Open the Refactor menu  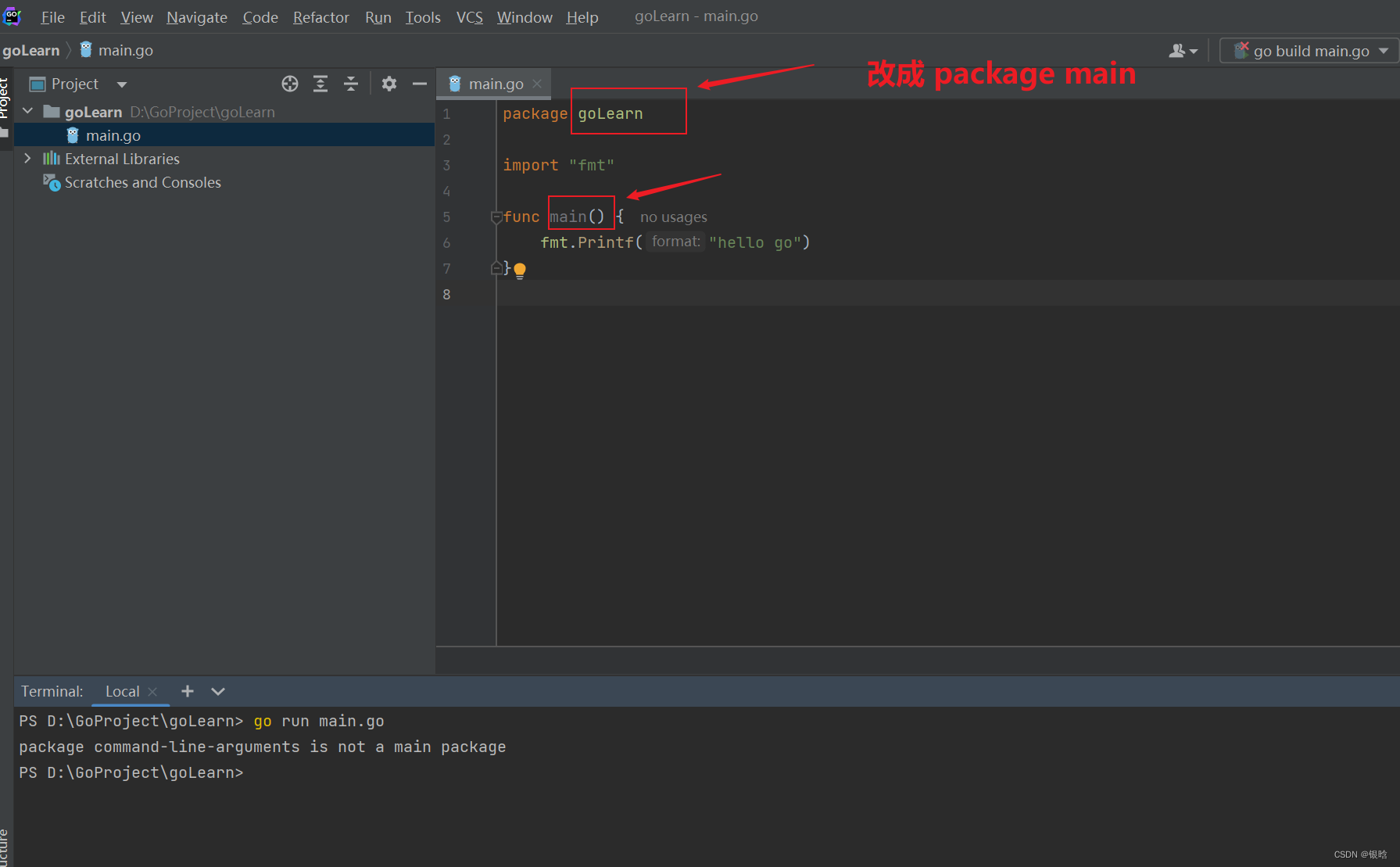coord(320,16)
